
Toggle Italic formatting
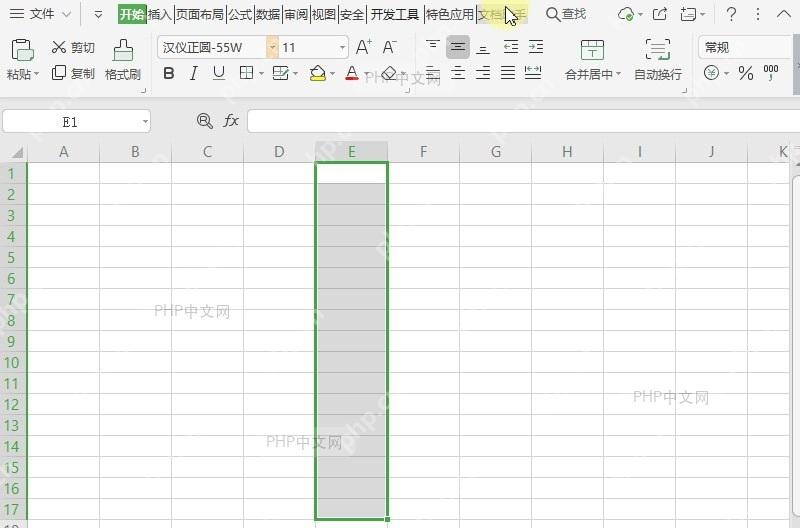[x=193, y=73]
